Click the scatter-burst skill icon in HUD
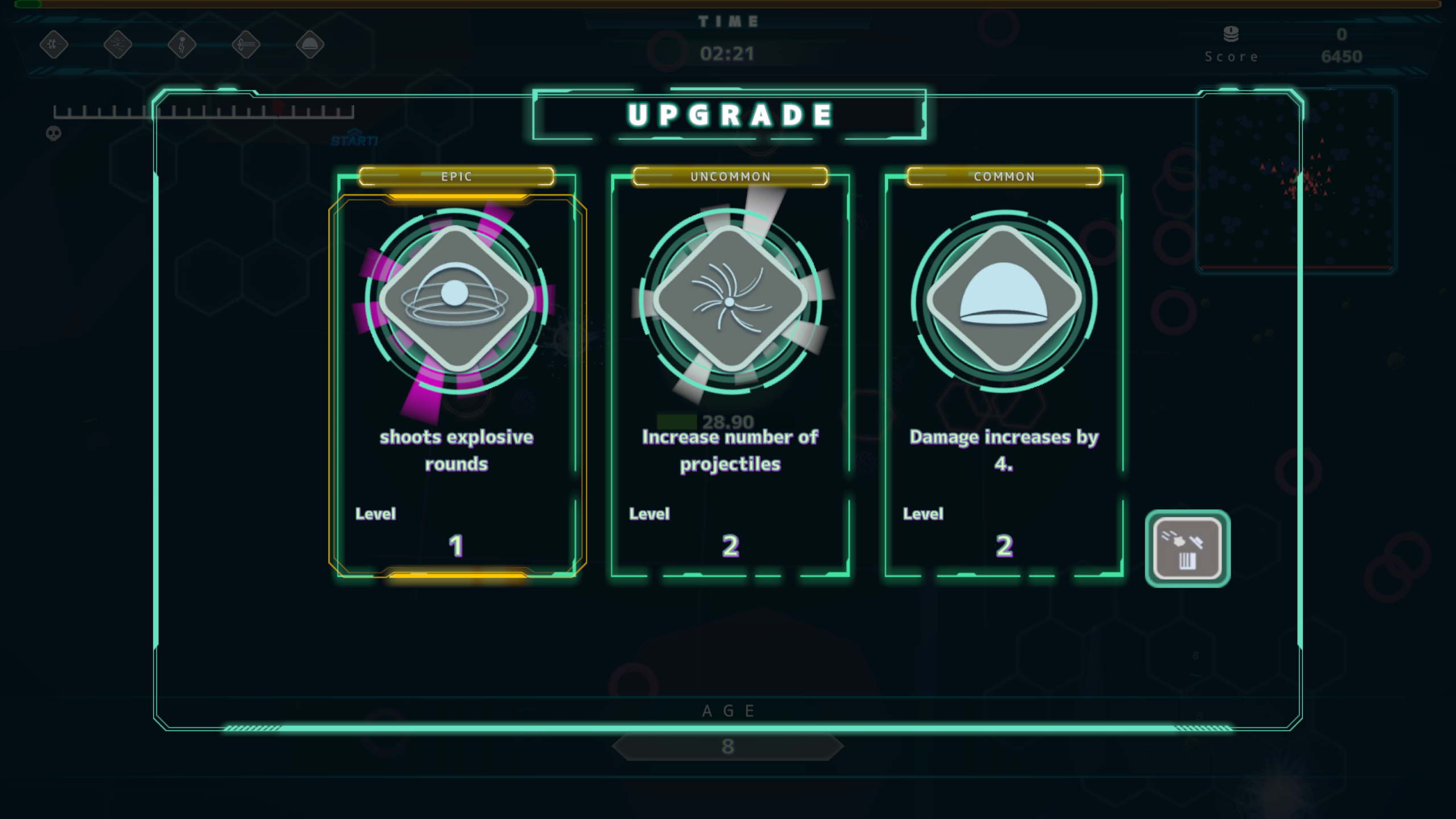The height and width of the screenshot is (819, 1456). point(118,44)
